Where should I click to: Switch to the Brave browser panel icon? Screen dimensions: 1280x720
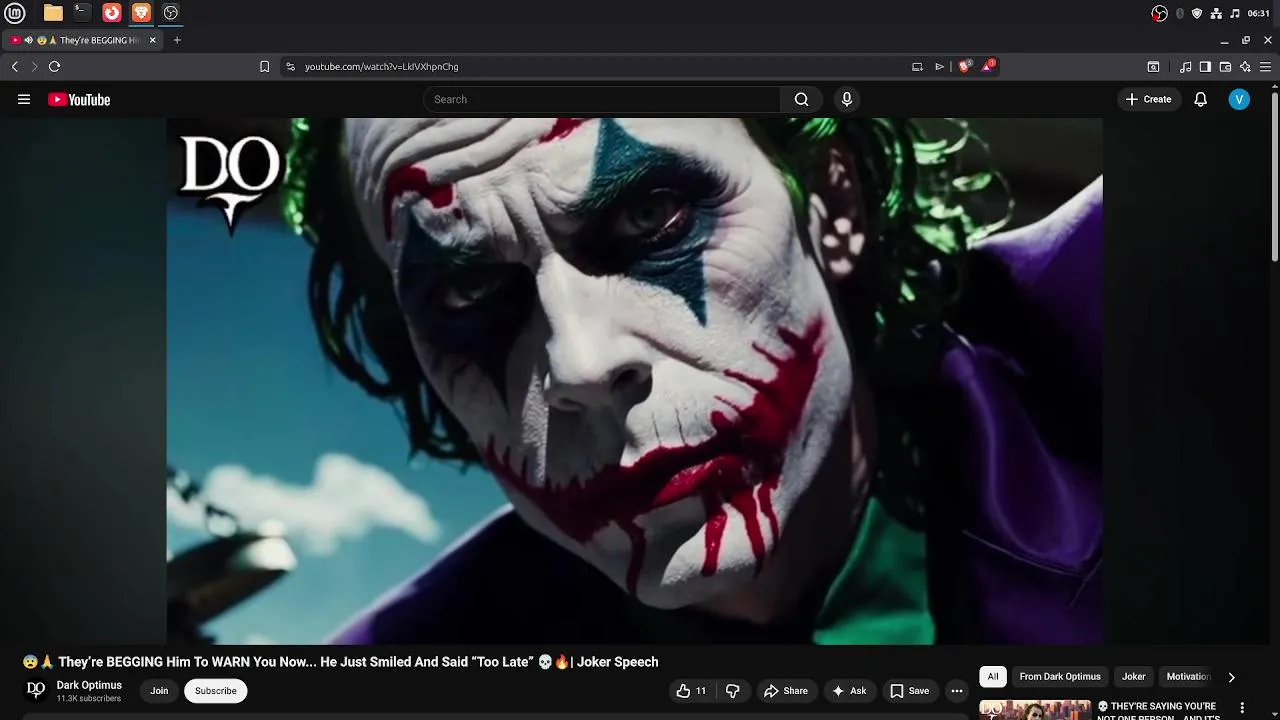coord(141,13)
